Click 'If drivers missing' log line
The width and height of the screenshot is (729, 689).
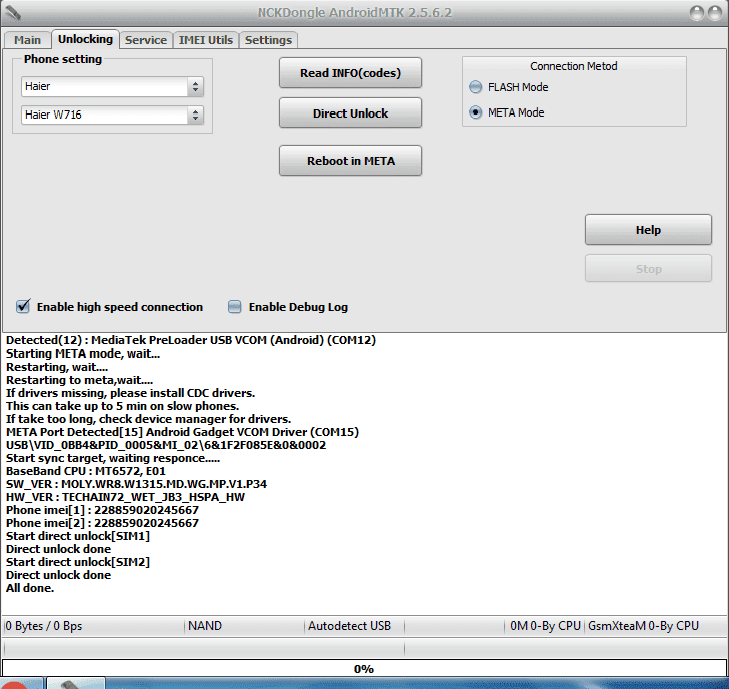pos(130,393)
